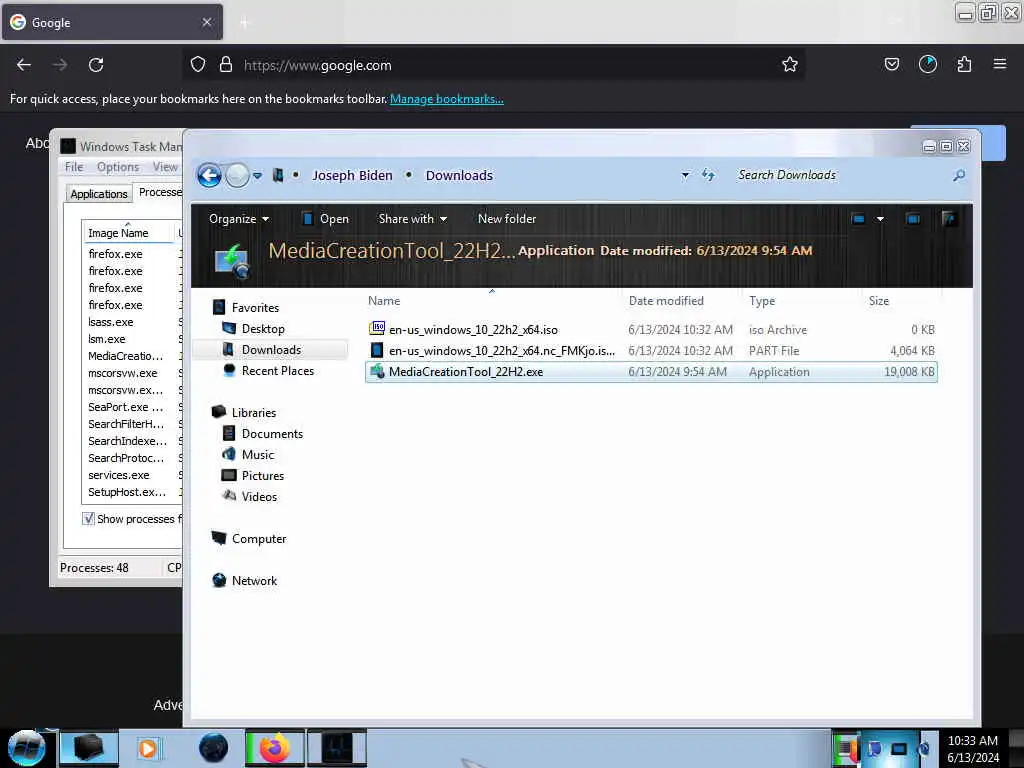
Task: Click the Firefox taskbar icon
Action: [x=275, y=748]
